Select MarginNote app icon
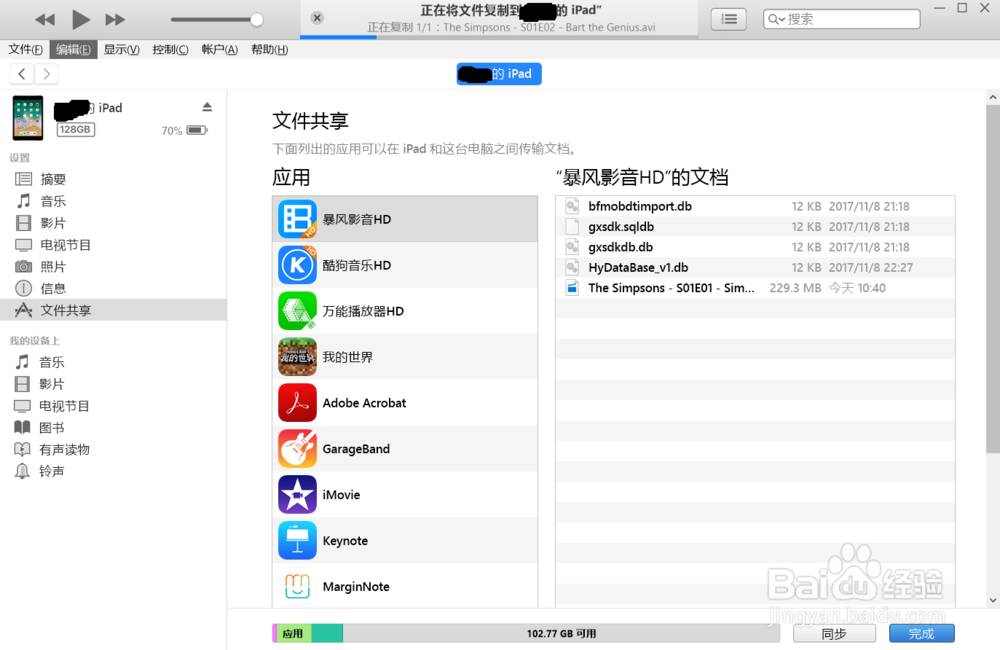Screen dimensions: 1000x650 click(297, 586)
